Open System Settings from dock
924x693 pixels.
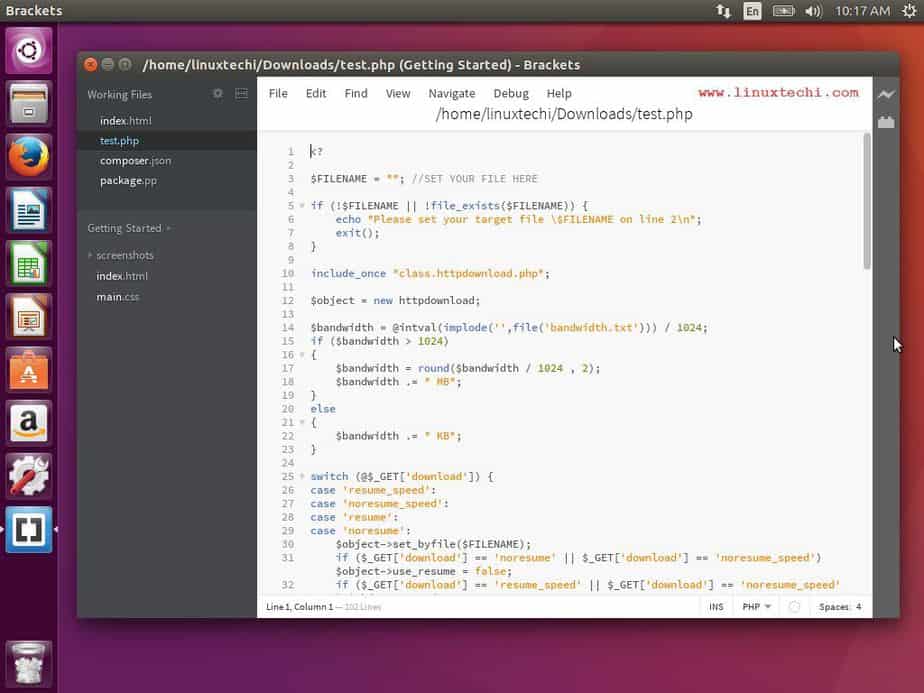[28, 476]
